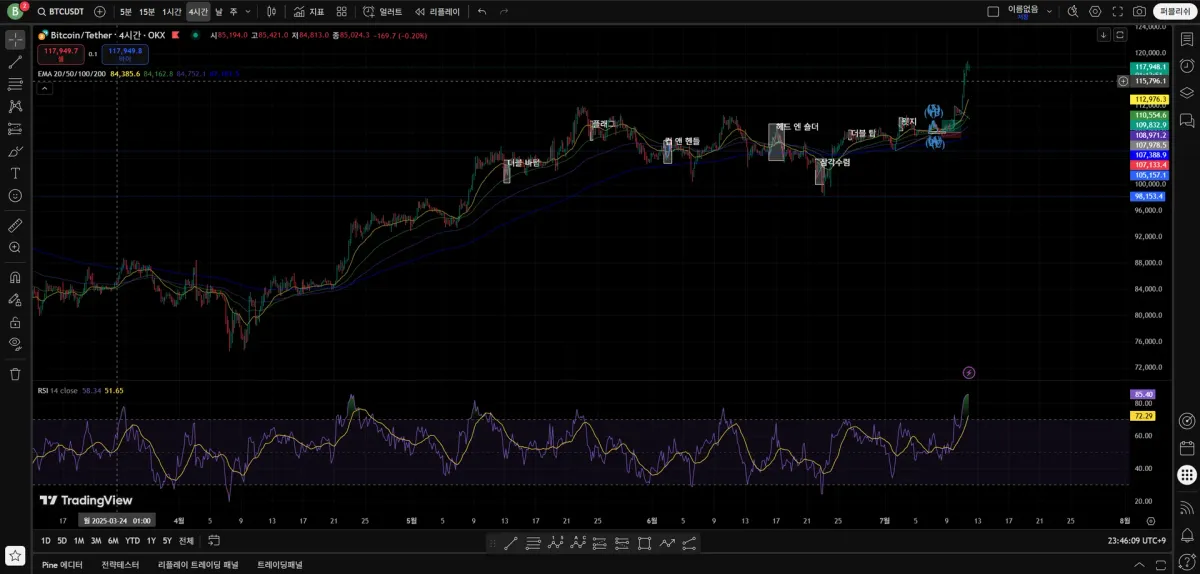1200x574 pixels.
Task: Select the trend line drawing tool
Action: (15, 62)
